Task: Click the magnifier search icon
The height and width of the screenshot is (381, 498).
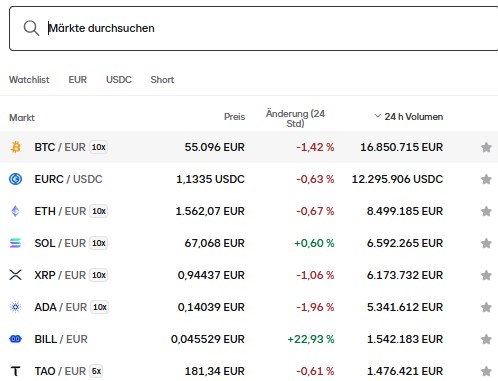Action: point(31,28)
